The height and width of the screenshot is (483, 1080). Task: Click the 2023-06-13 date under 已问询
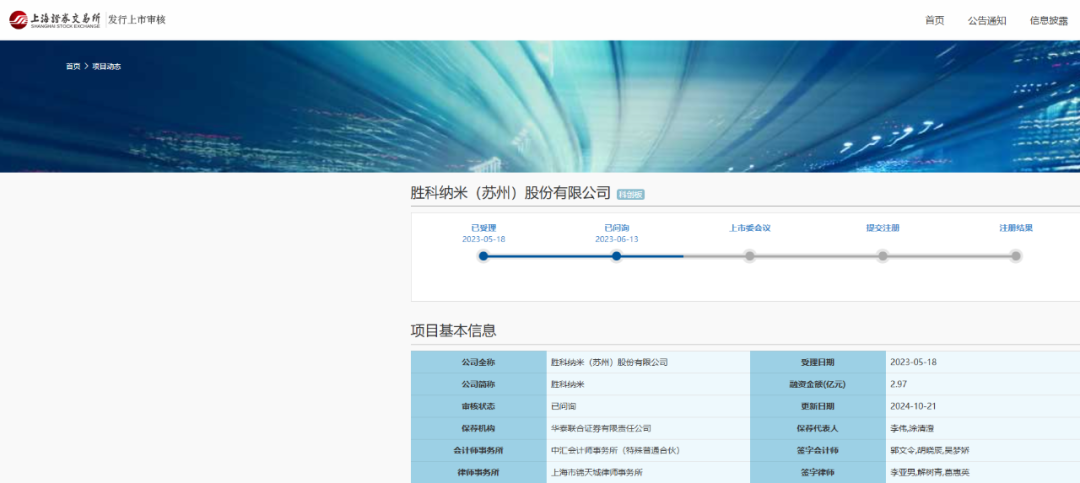click(616, 239)
